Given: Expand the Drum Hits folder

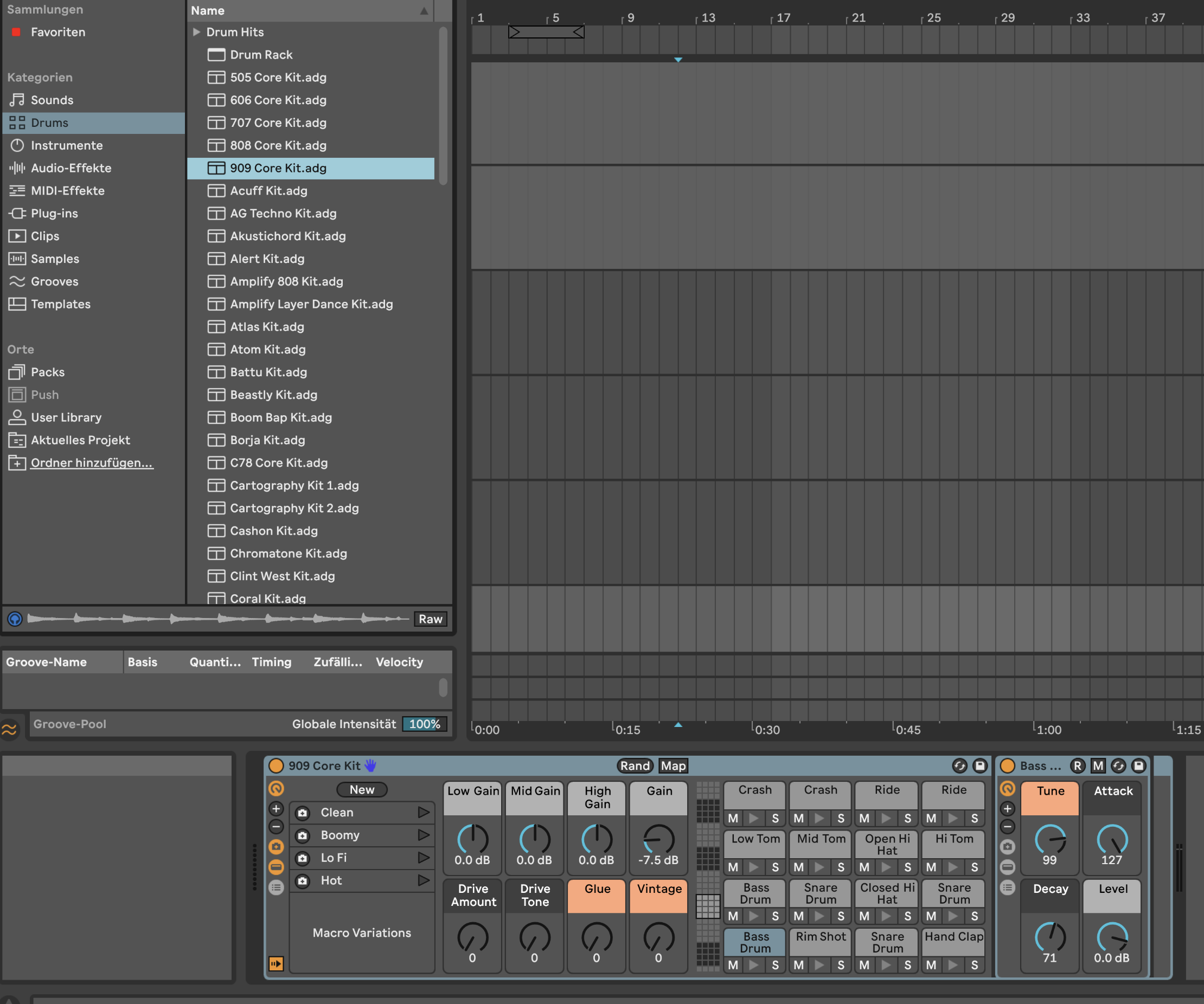Looking at the screenshot, I should click(x=196, y=32).
